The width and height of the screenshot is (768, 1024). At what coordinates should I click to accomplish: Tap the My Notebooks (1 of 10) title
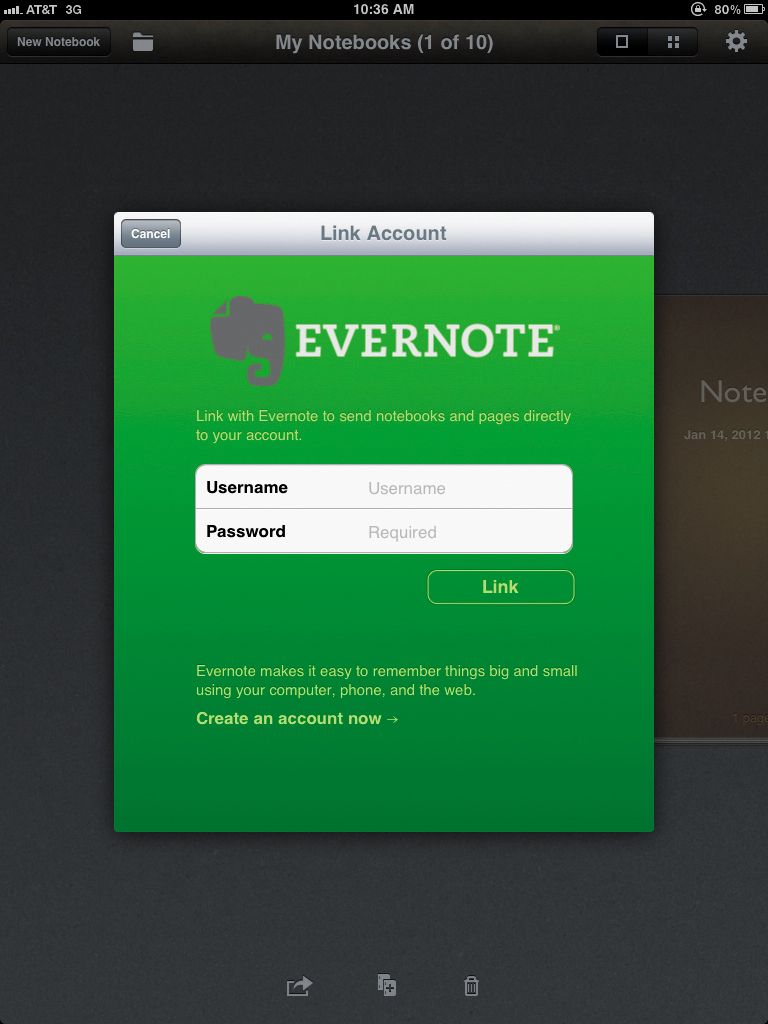point(384,42)
